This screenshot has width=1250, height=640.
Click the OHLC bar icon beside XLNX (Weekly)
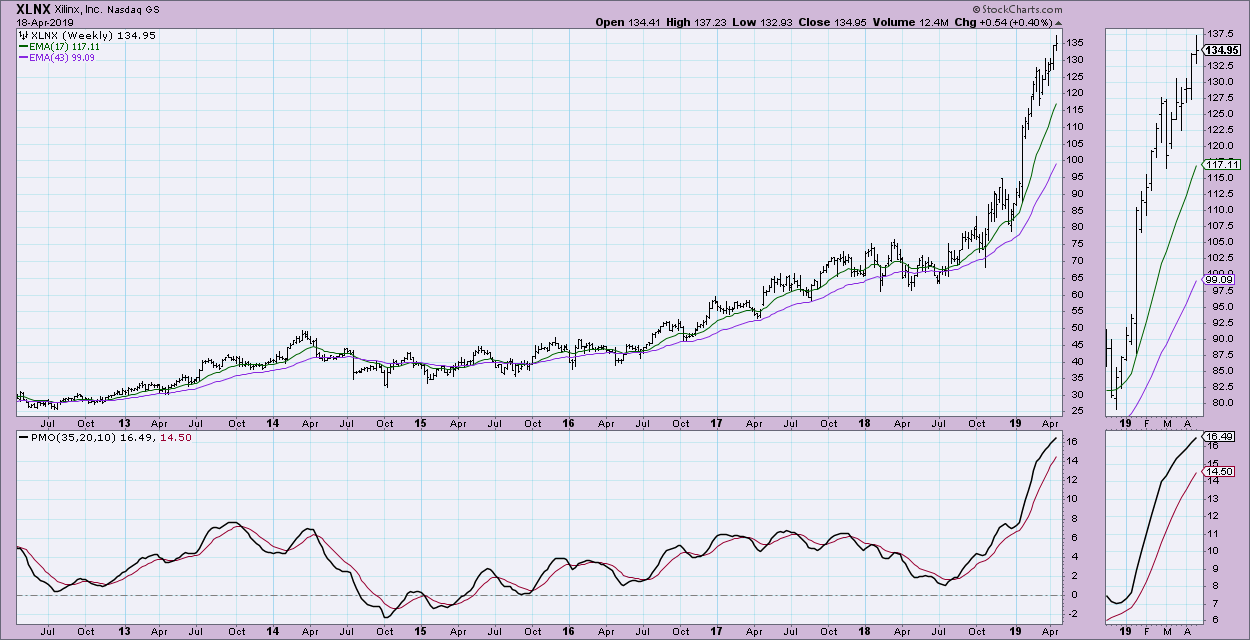point(26,34)
